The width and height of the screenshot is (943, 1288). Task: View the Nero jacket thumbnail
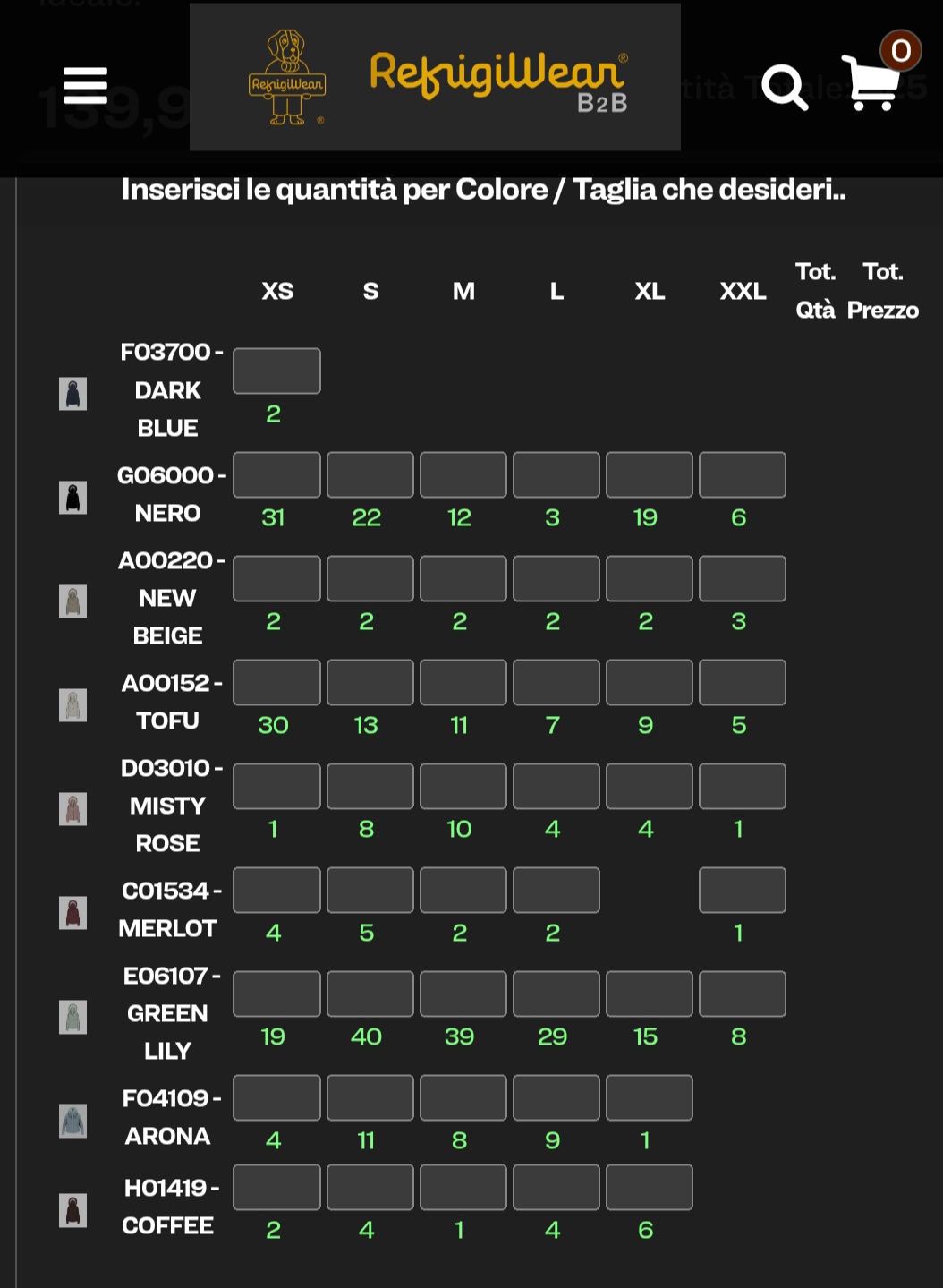(x=73, y=497)
